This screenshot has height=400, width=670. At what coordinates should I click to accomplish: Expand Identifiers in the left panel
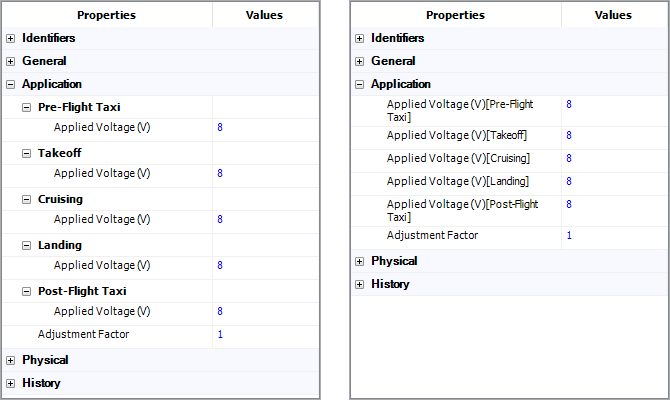tap(11, 38)
